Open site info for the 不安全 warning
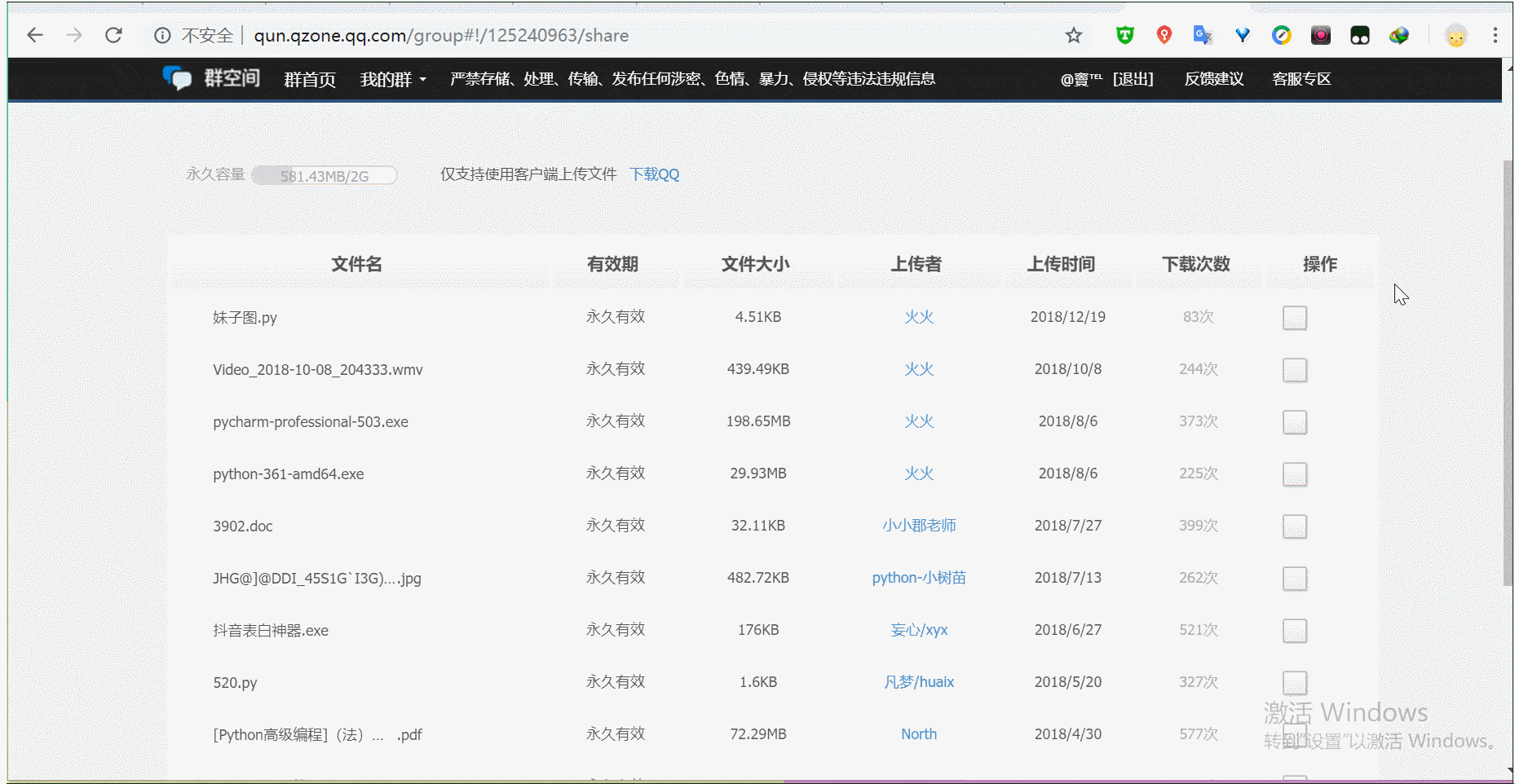This screenshot has height=784, width=1515. [162, 35]
